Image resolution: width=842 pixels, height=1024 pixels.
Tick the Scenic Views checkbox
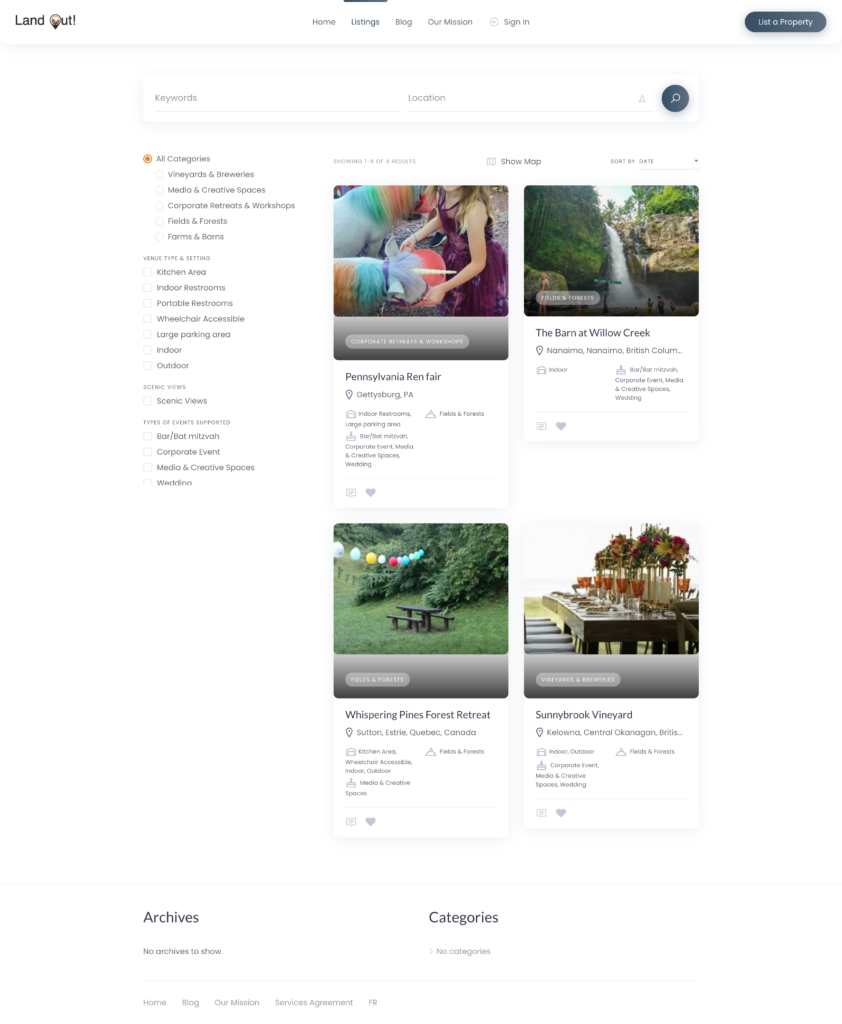point(148,401)
